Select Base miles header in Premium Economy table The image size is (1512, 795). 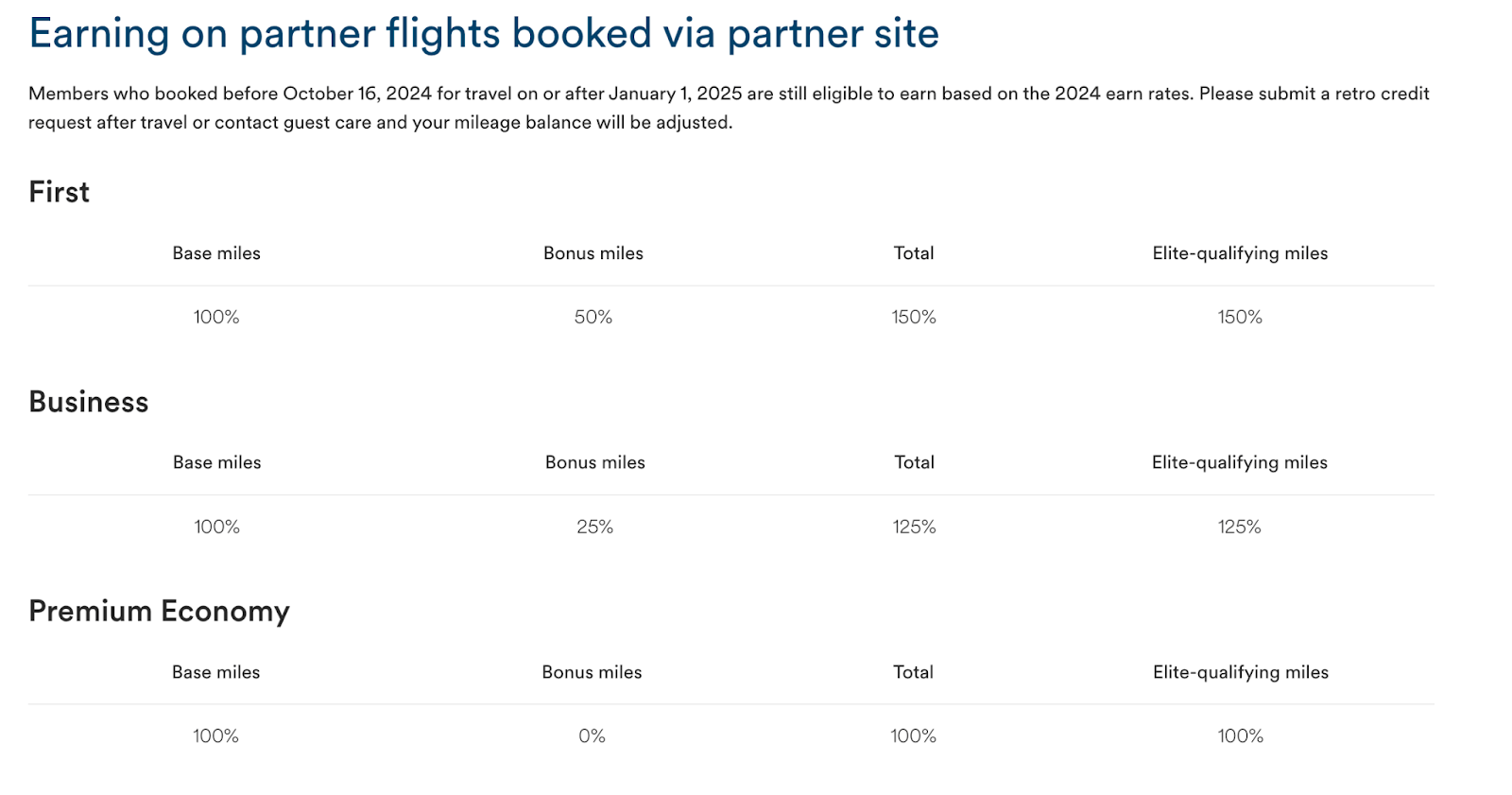[215, 672]
